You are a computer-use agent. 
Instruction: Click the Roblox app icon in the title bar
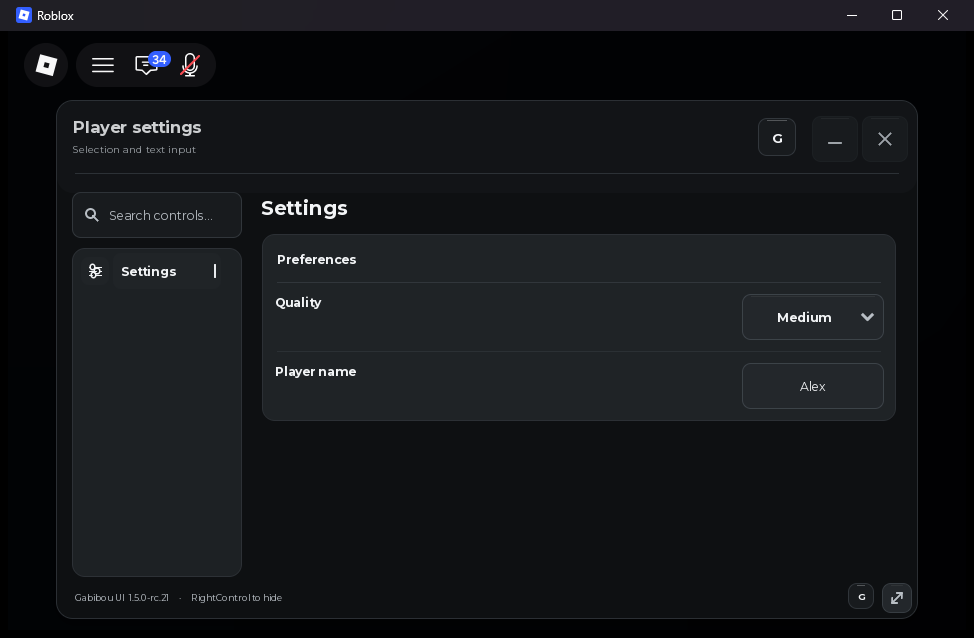(x=24, y=15)
